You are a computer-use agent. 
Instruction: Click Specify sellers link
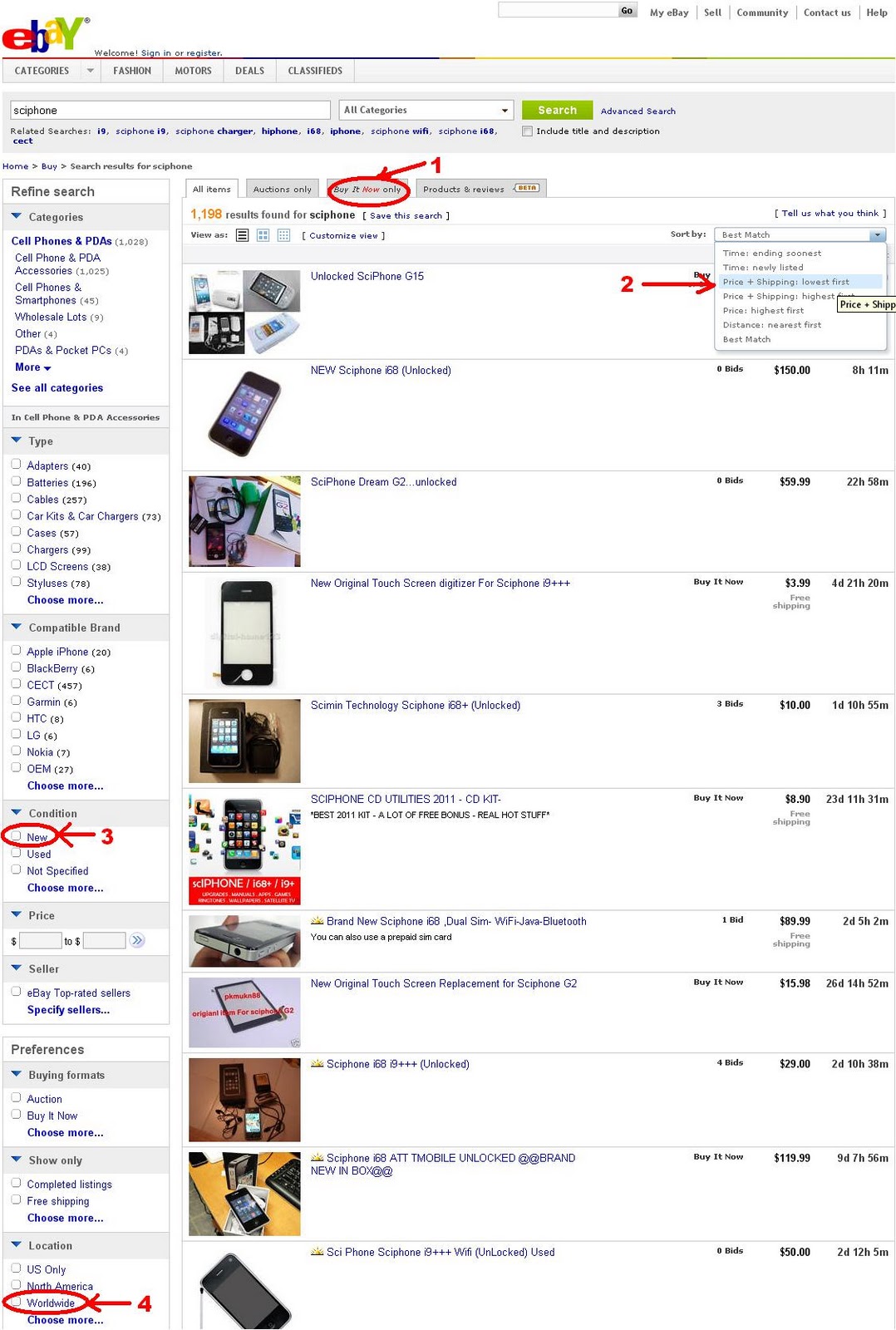tap(68, 1010)
